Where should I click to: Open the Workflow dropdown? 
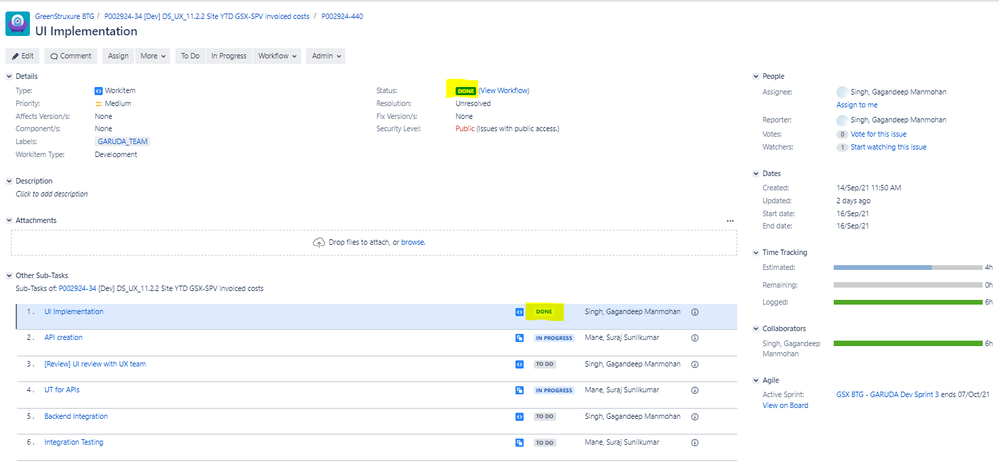pos(277,56)
